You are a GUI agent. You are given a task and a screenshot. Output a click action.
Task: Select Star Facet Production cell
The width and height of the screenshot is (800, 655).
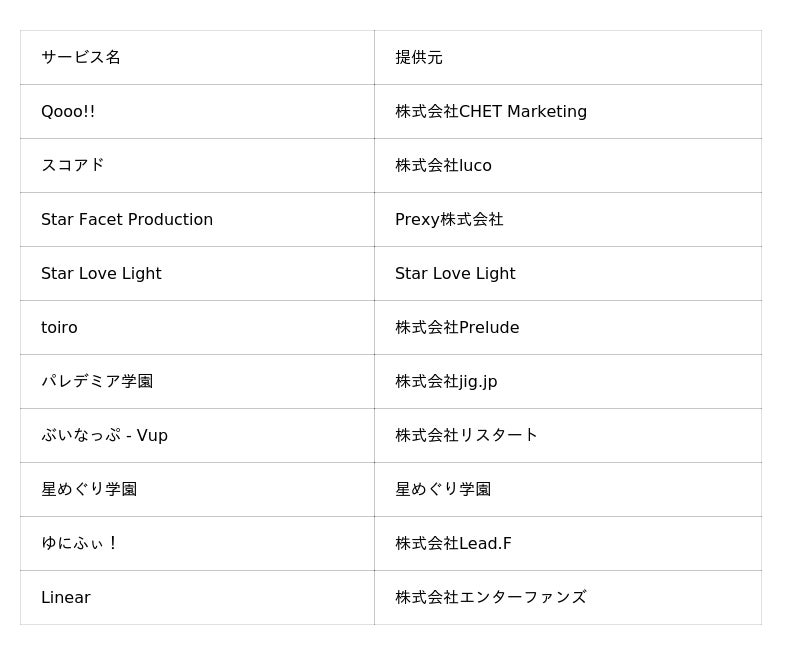127,219
